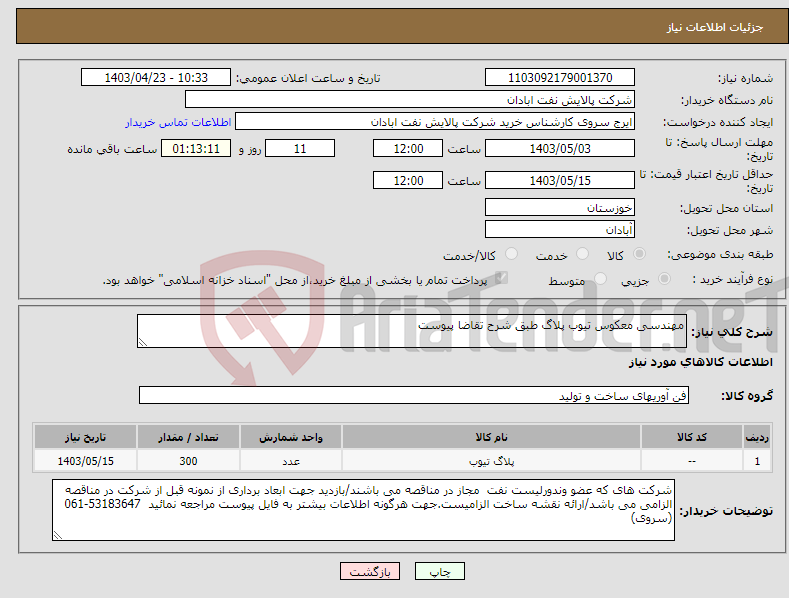Click the price validity time 12:00 field
The image size is (789, 598).
(408, 180)
